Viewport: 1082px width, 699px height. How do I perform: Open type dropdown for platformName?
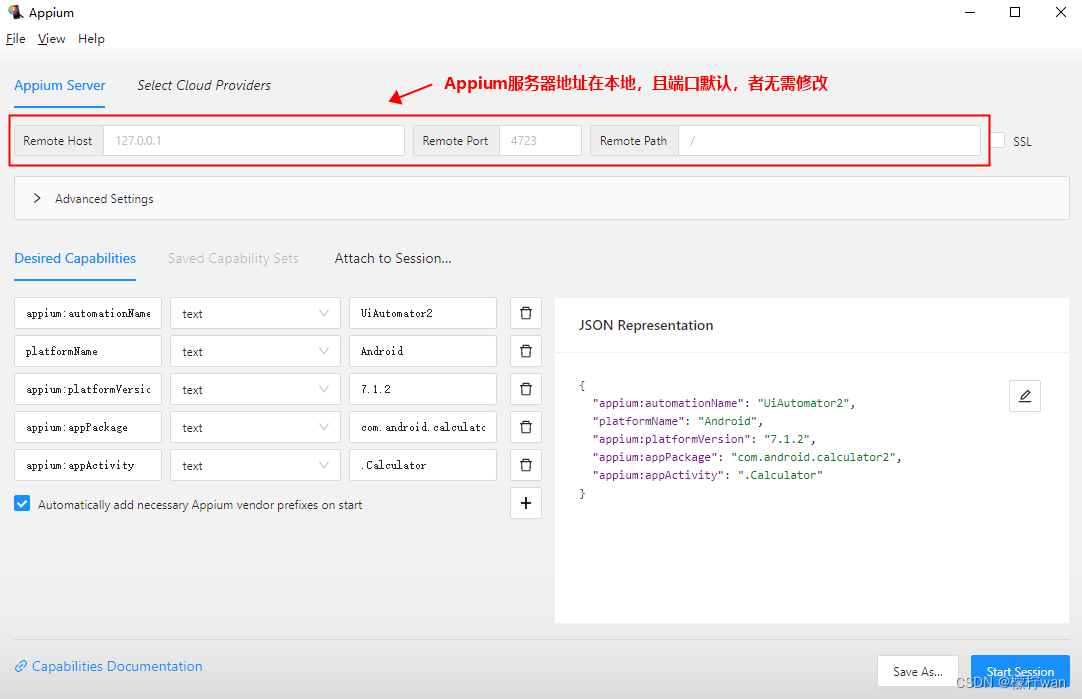(255, 351)
